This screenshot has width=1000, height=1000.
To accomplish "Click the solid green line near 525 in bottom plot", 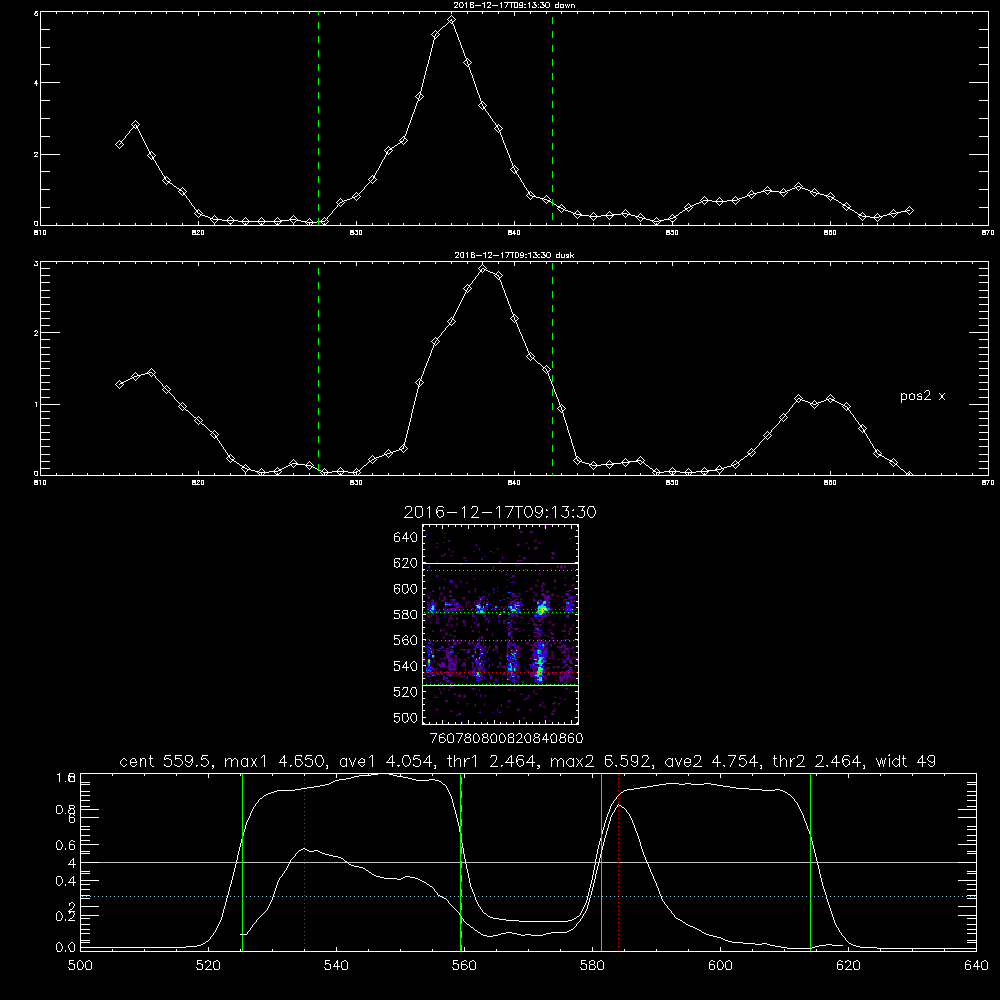I will point(242,862).
